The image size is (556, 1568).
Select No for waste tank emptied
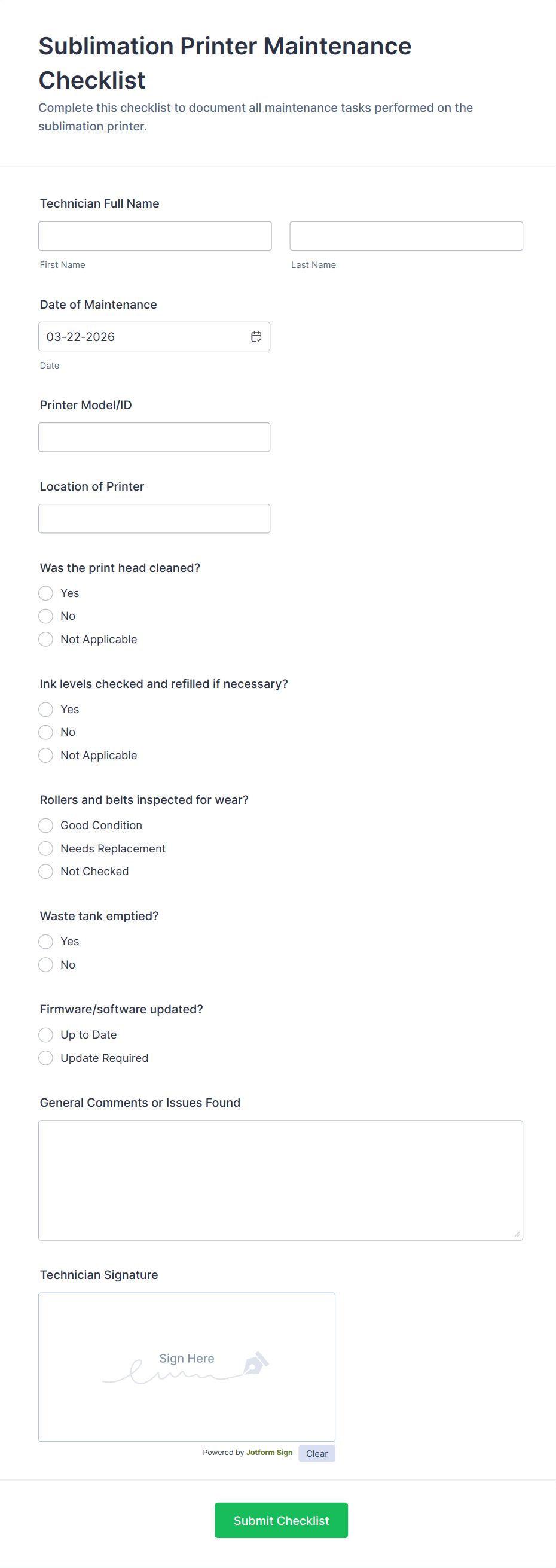tap(45, 964)
